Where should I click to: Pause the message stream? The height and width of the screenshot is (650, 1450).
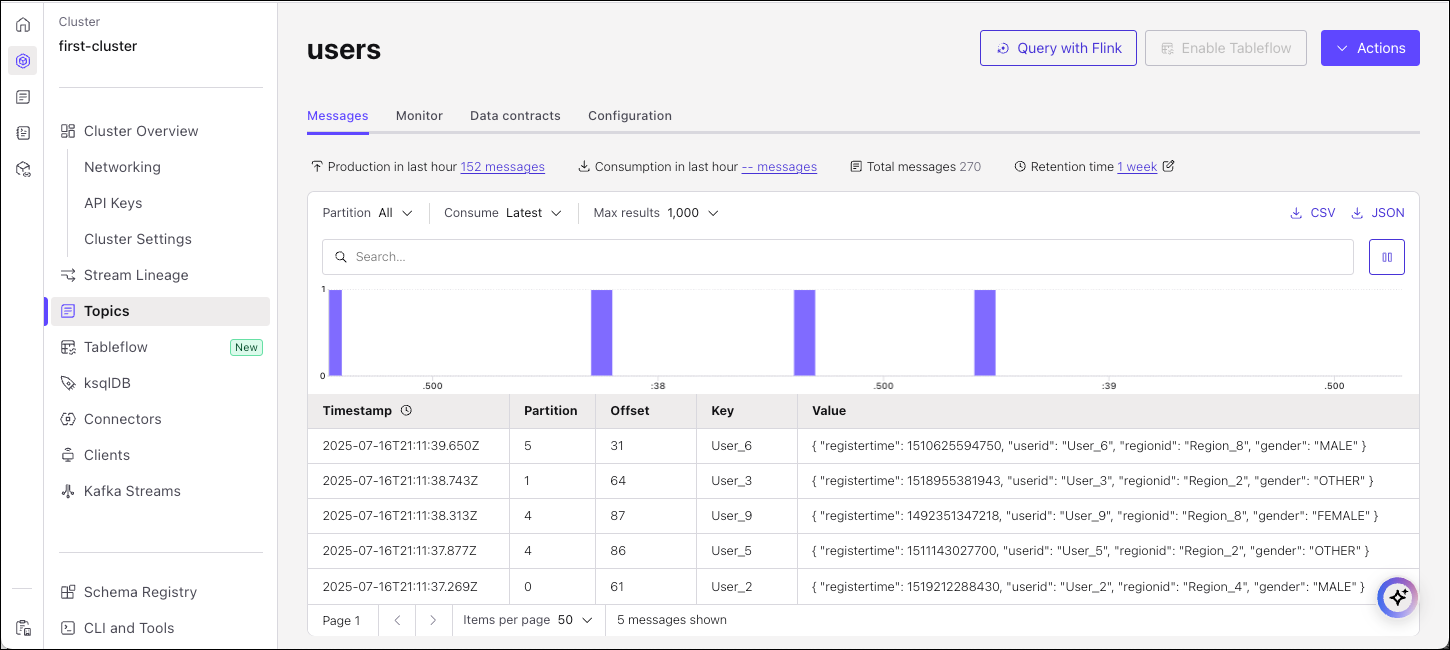click(x=1386, y=257)
